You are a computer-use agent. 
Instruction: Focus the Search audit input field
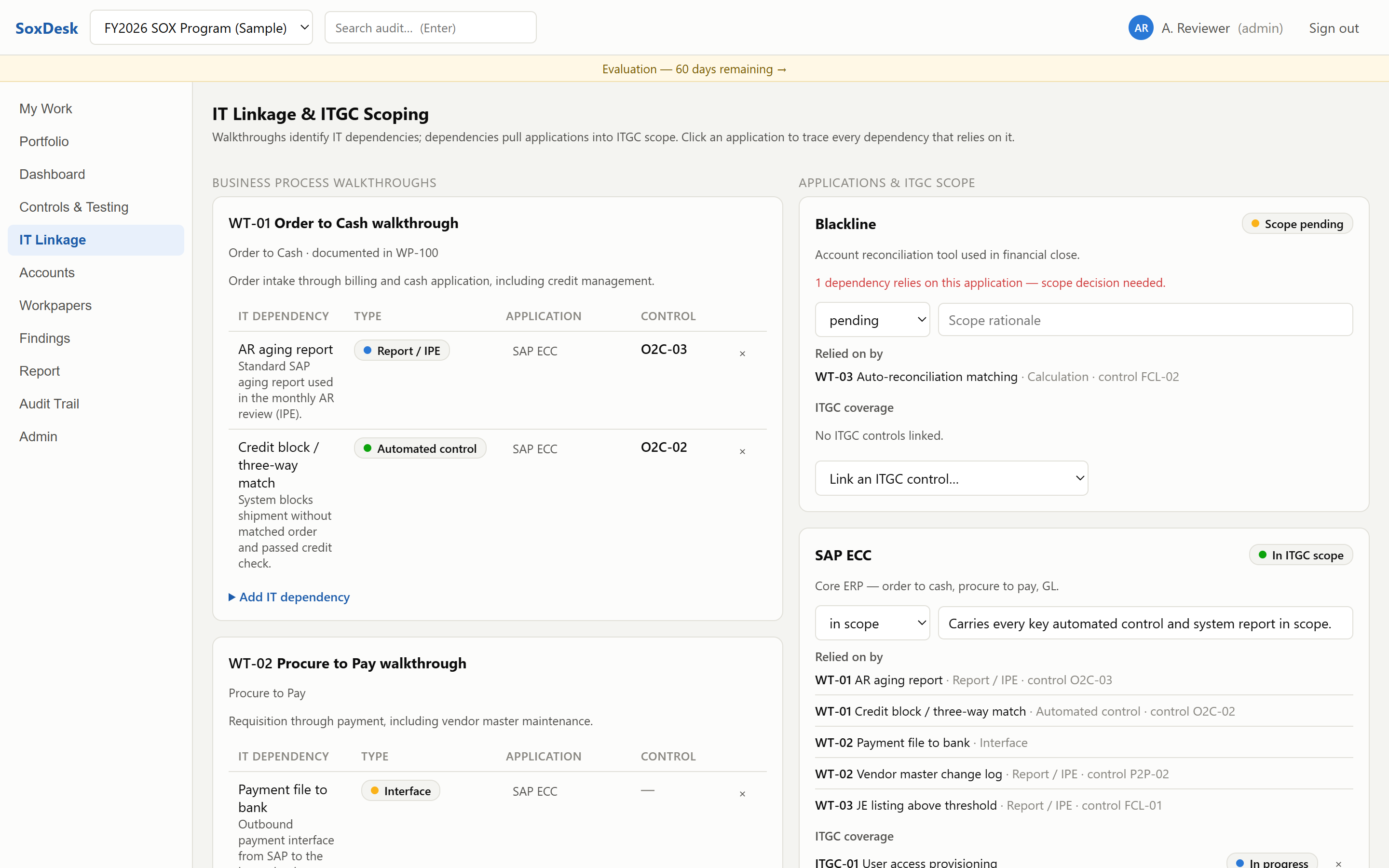pyautogui.click(x=431, y=27)
